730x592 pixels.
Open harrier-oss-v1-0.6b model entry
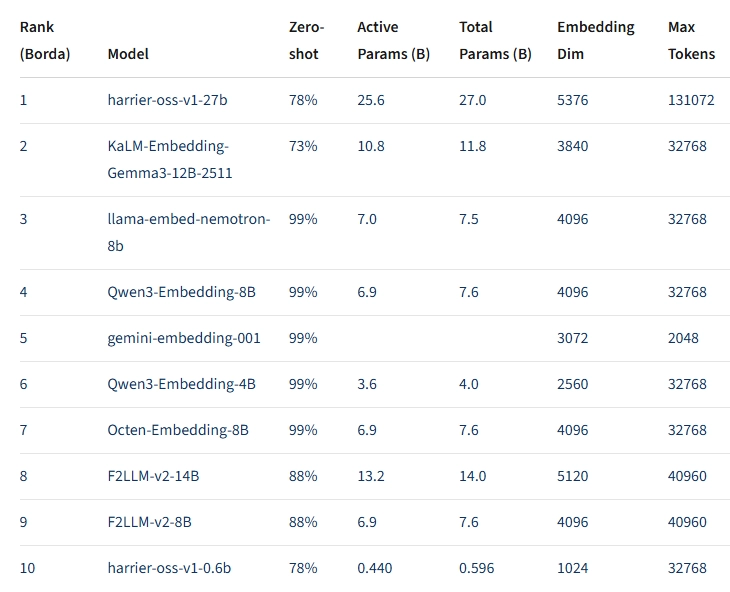point(169,568)
